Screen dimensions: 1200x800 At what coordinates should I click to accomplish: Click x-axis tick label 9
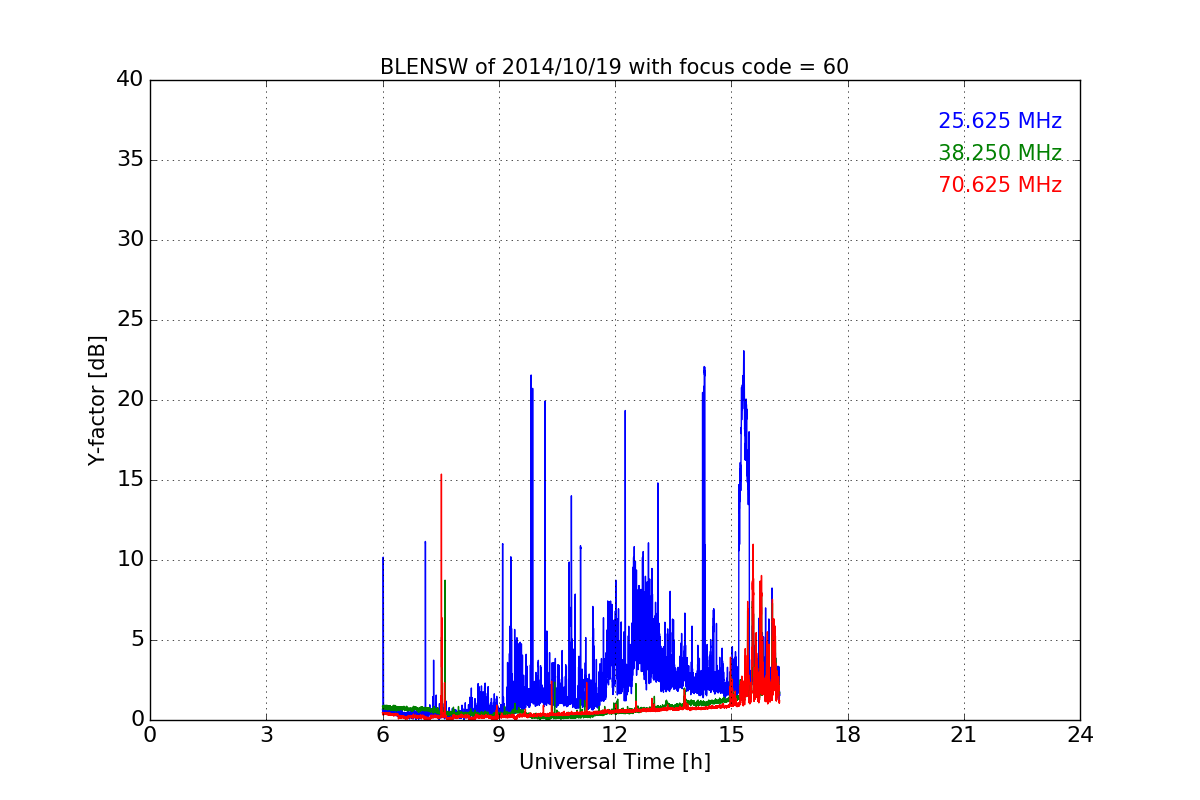pos(499,735)
